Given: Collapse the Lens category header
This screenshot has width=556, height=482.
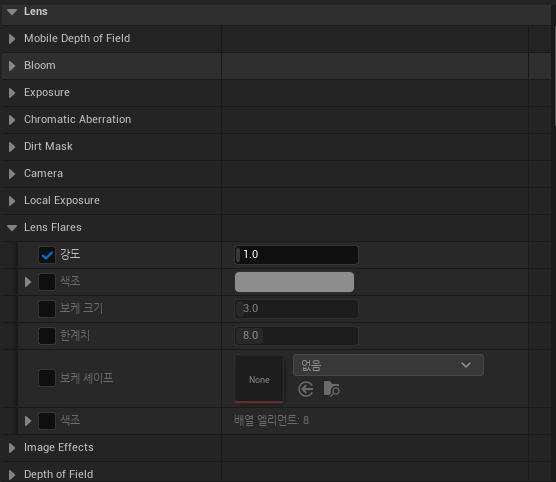Looking at the screenshot, I should pos(12,12).
